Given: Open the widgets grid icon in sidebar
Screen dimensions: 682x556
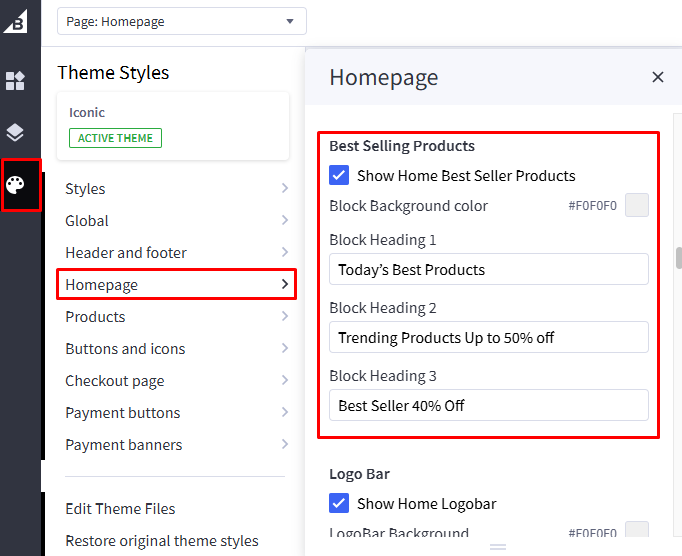Looking at the screenshot, I should (x=15, y=81).
